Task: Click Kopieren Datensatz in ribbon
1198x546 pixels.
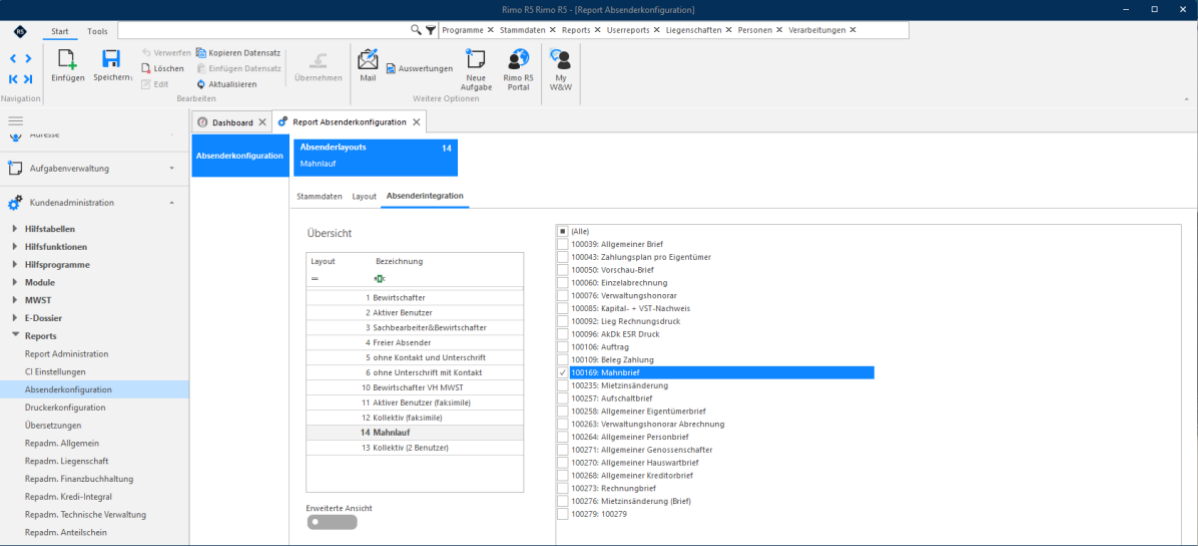Action: coord(238,53)
